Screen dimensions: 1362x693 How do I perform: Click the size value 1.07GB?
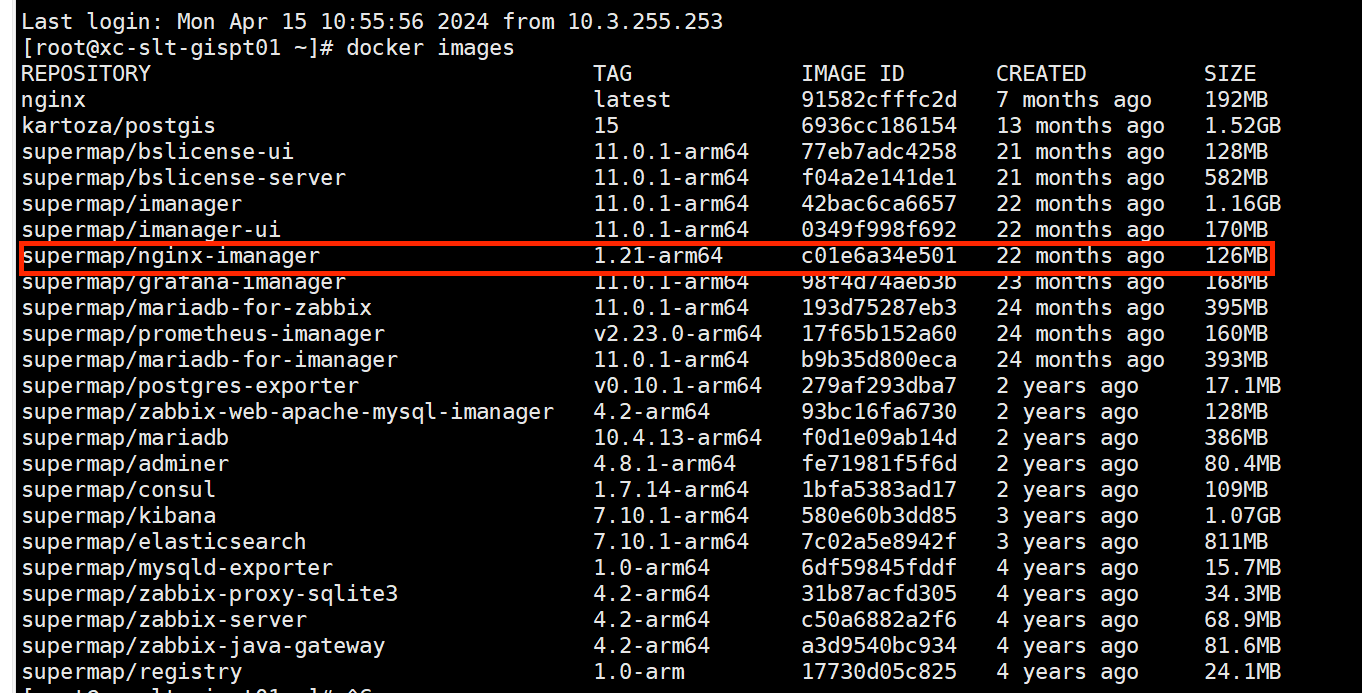[1243, 516]
